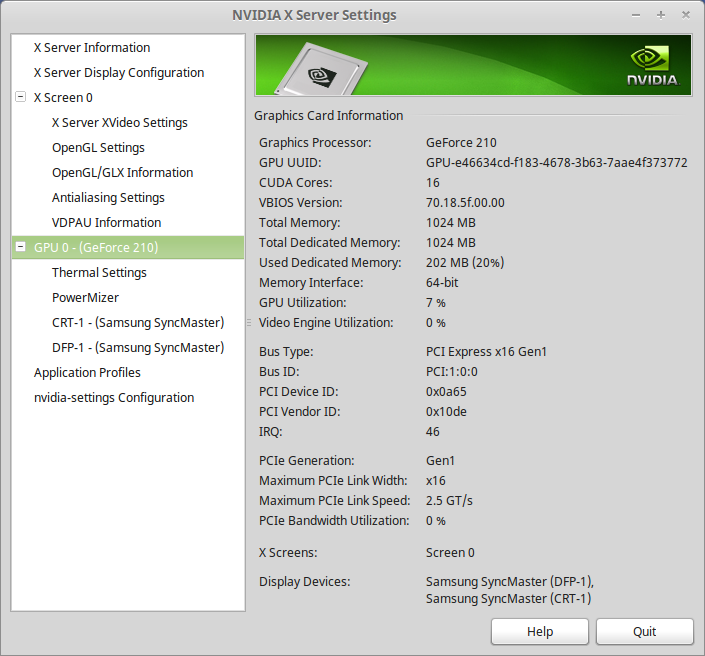
Task: Click the pane divider grip handle
Action: pos(249,322)
